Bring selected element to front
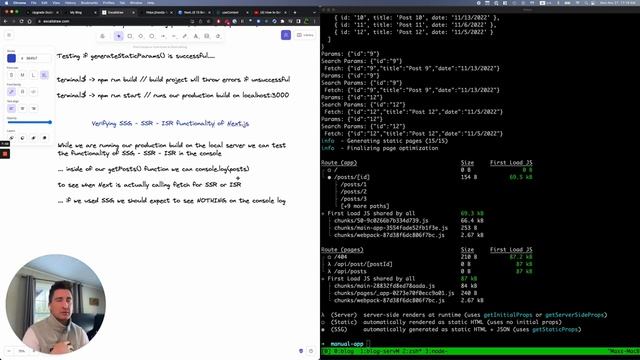Screen dimensions: 640x360 point(44,138)
